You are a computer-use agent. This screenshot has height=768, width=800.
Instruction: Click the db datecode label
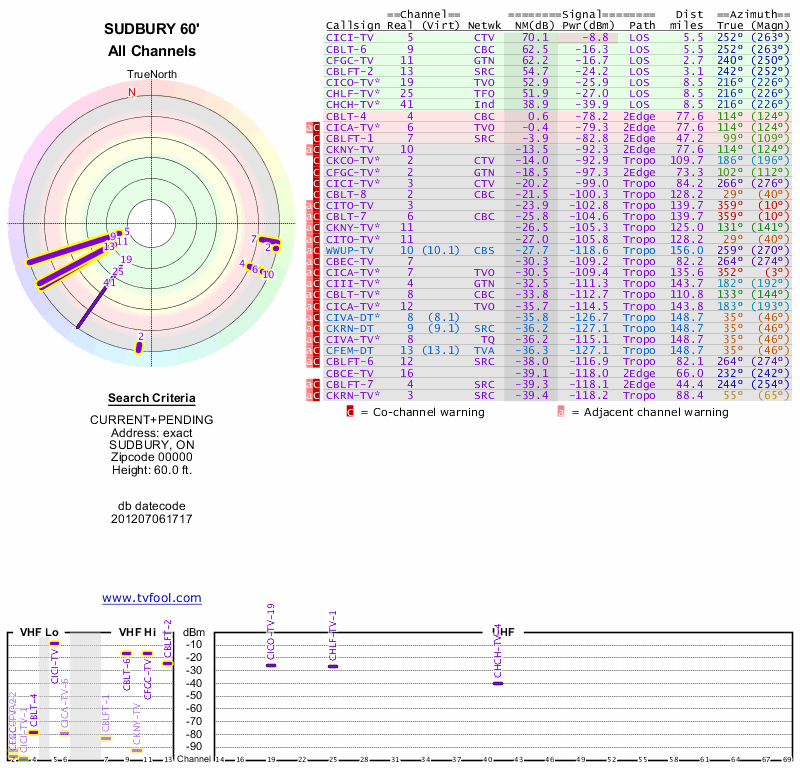[152, 506]
